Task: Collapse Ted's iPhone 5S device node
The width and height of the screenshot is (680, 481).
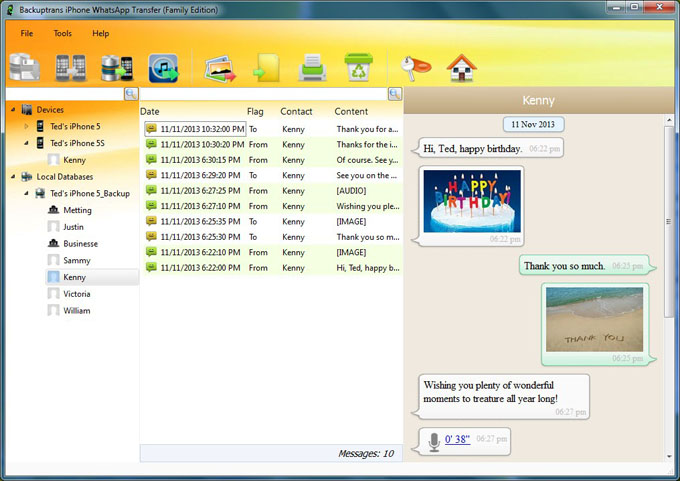Action: 26,143
